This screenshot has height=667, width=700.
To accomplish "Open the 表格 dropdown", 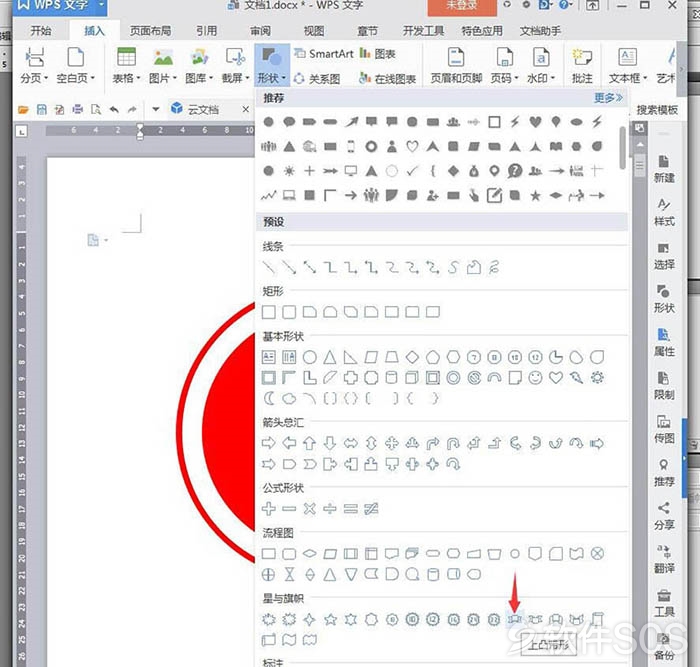I will 126,66.
